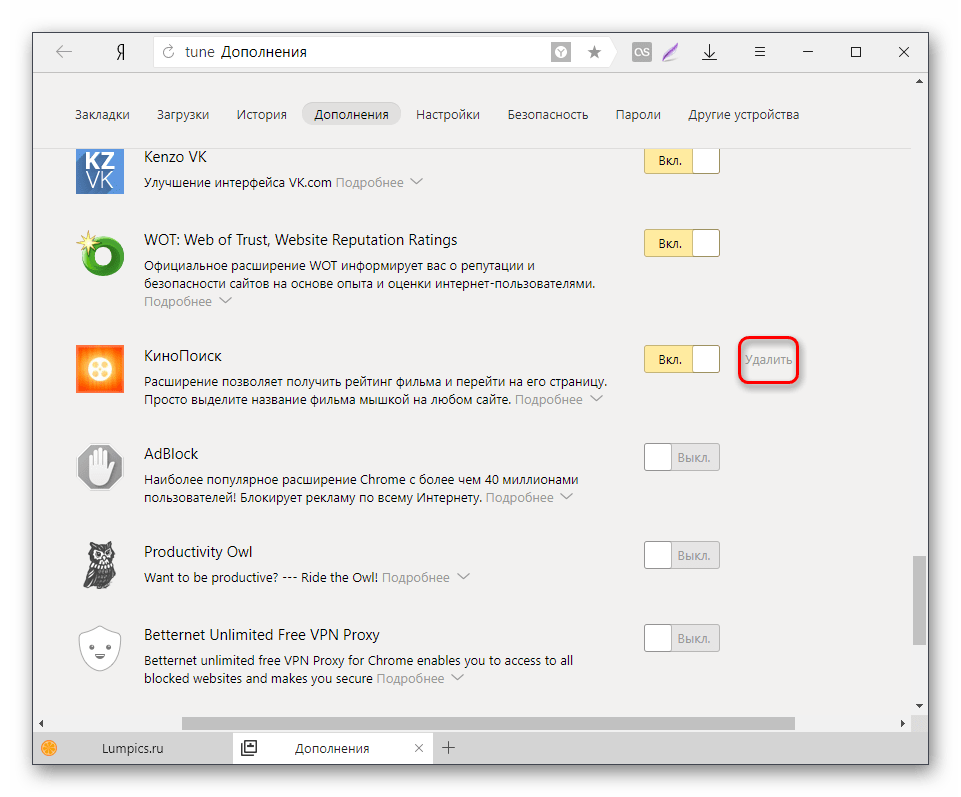Click the AdBlock hand icon
This screenshot has width=961, height=797.
(x=100, y=467)
